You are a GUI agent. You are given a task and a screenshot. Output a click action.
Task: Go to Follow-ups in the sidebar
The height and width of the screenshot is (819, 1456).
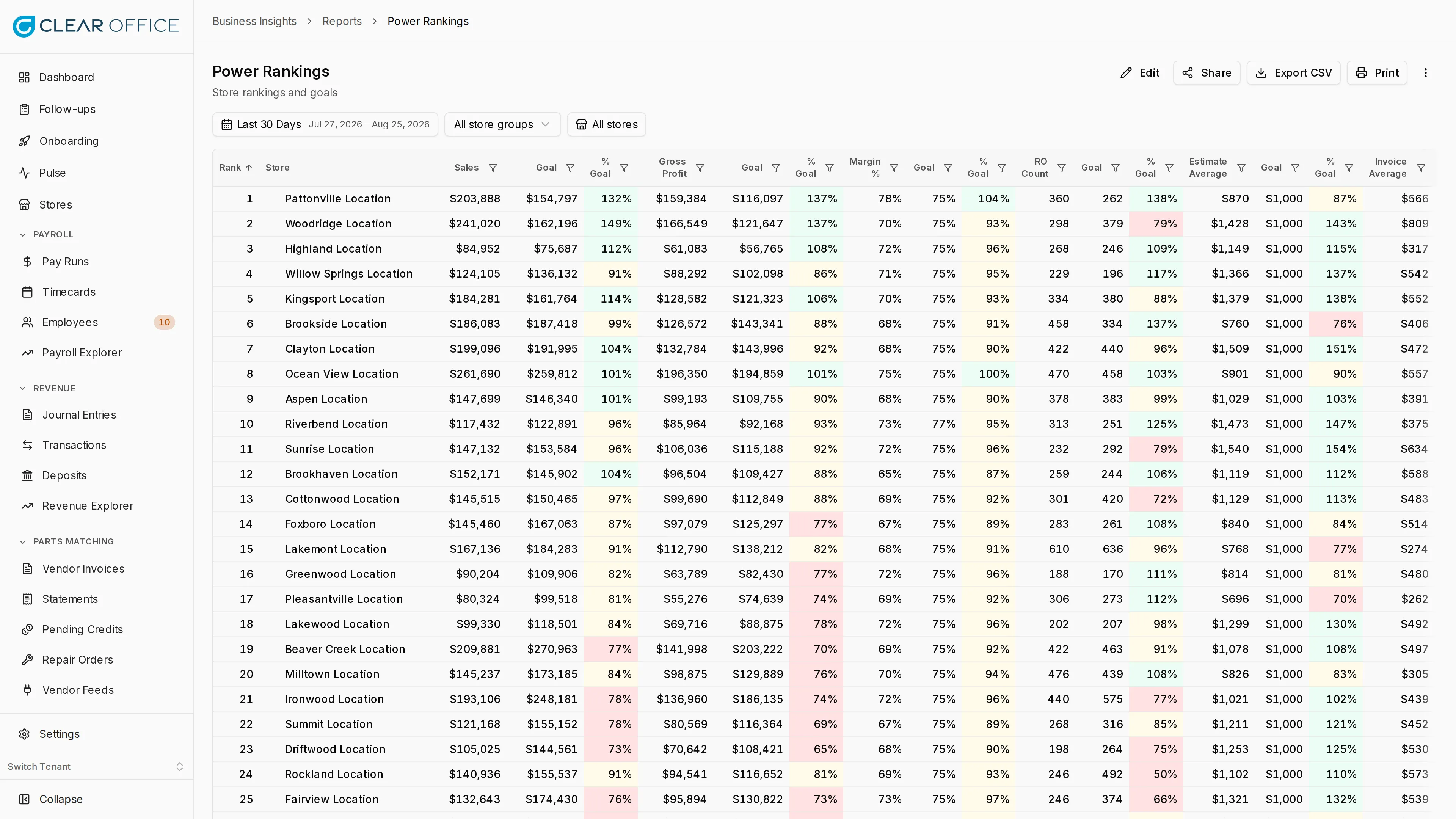97,109
